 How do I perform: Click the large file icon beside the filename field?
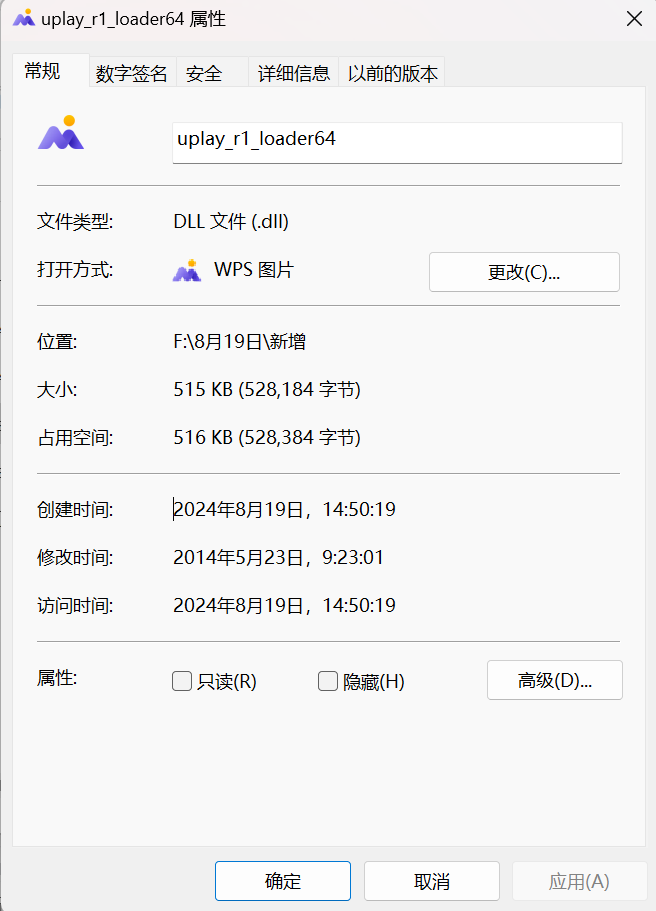61,133
